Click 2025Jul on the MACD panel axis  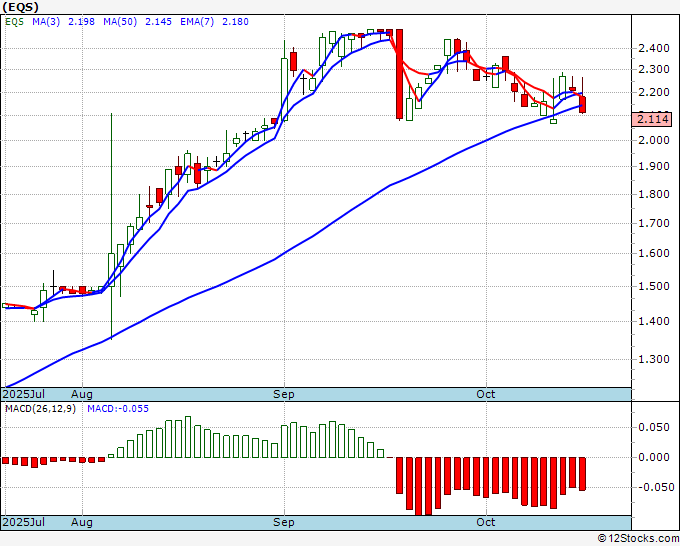[x=24, y=522]
